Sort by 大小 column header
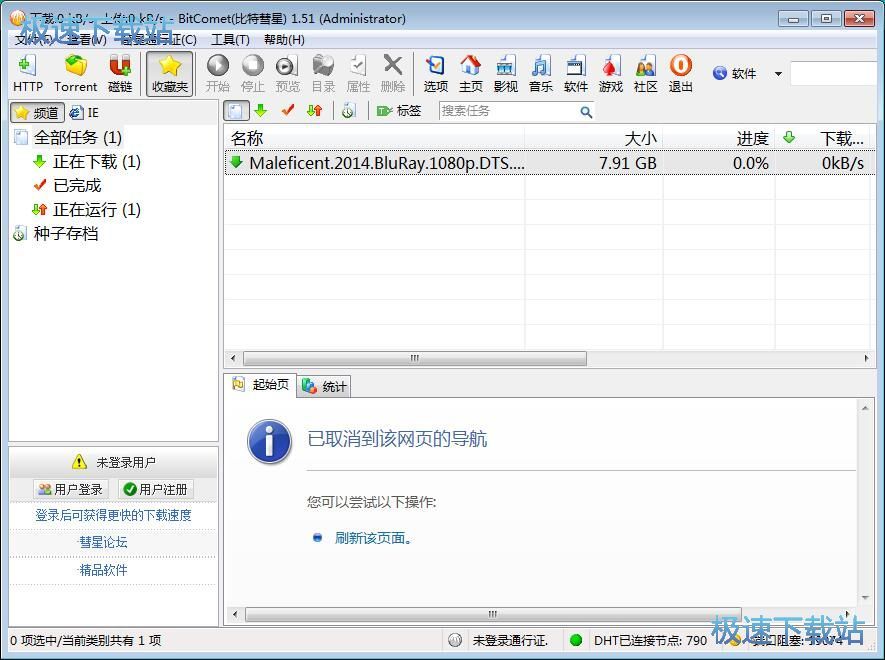 tap(593, 138)
